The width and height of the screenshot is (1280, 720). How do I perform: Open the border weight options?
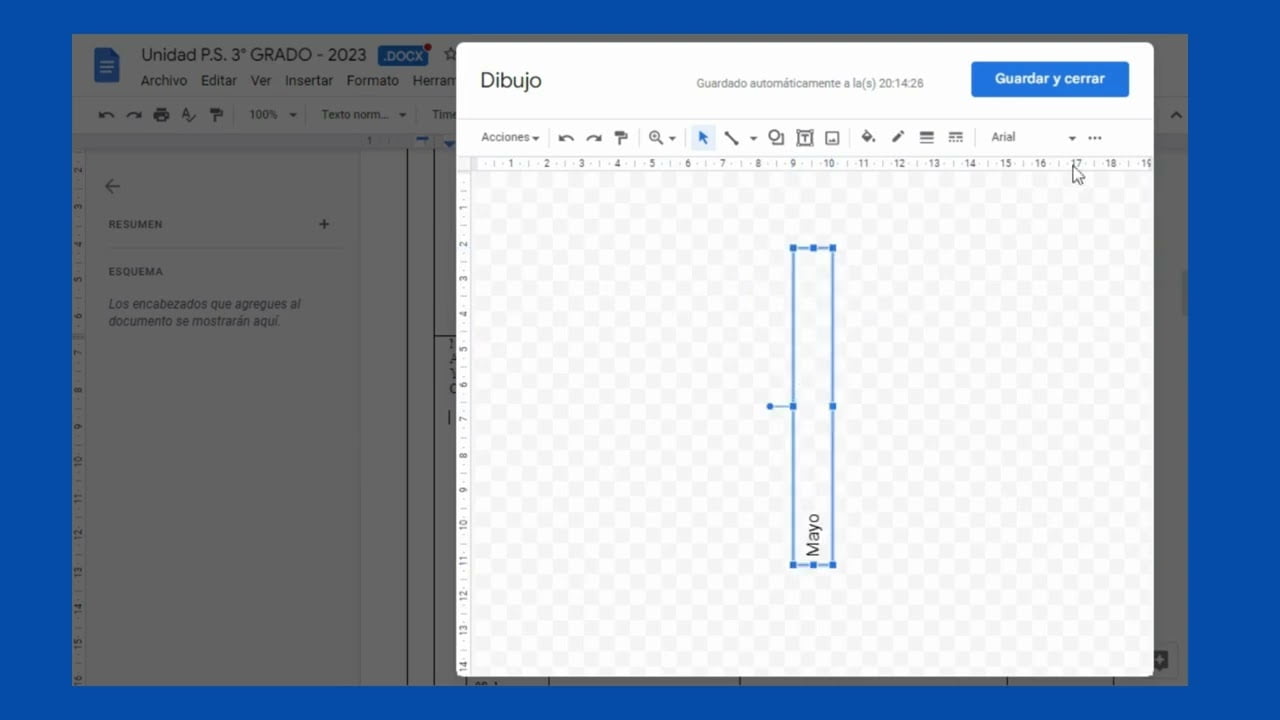(x=926, y=138)
